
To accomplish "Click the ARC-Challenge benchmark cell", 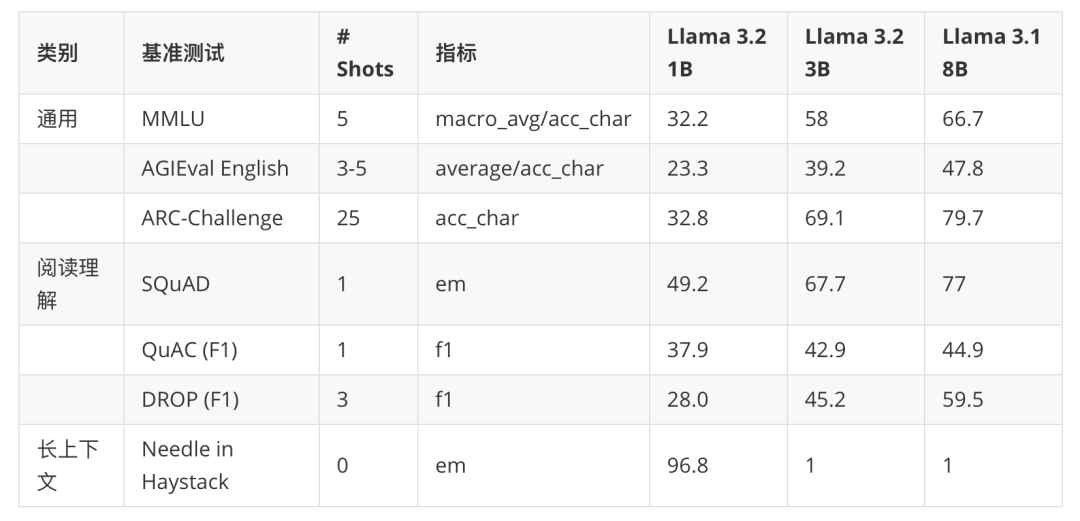I will [x=212, y=218].
